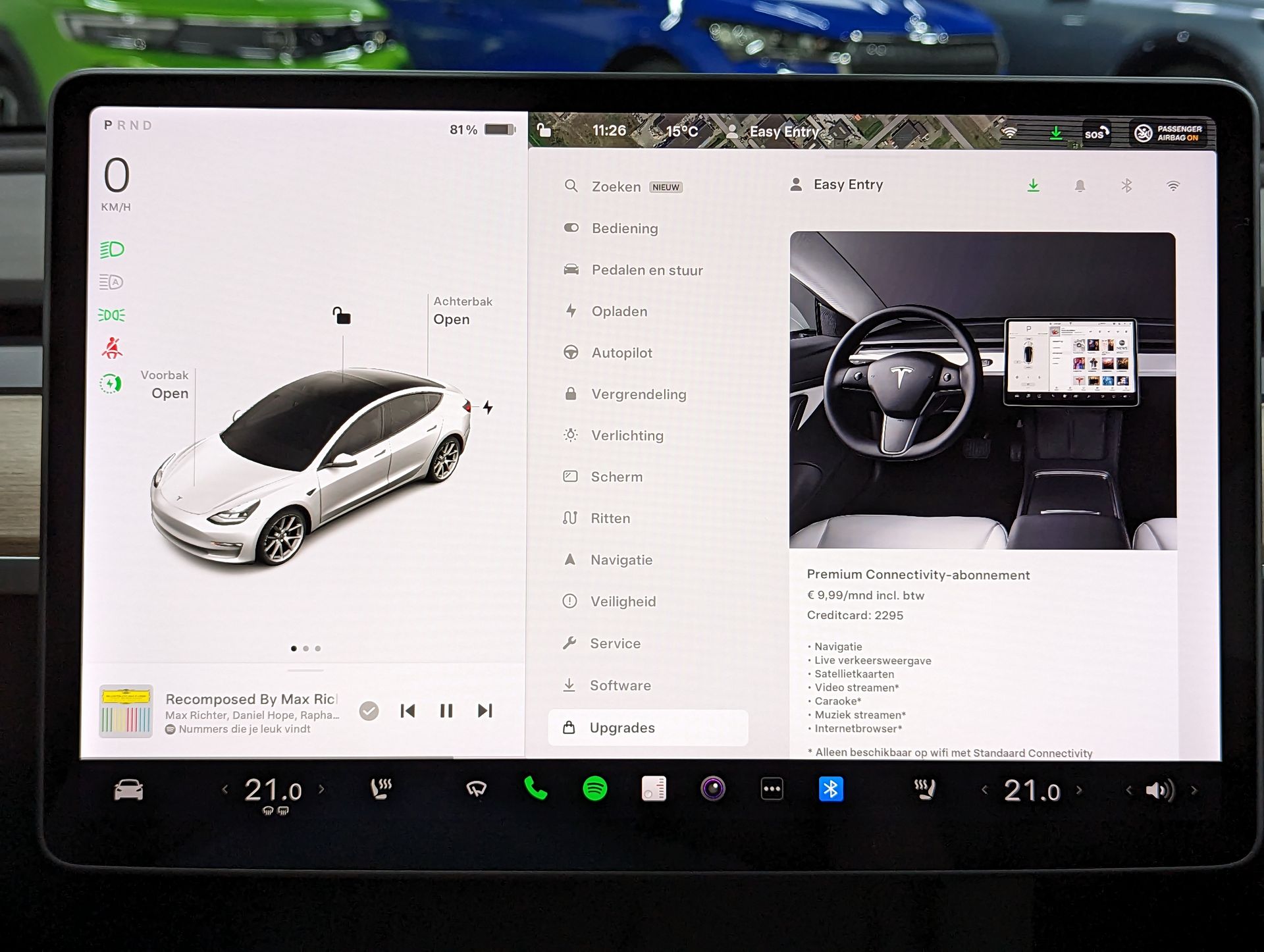Tap the lock icon in top status bar
The width and height of the screenshot is (1264, 952).
544,129
